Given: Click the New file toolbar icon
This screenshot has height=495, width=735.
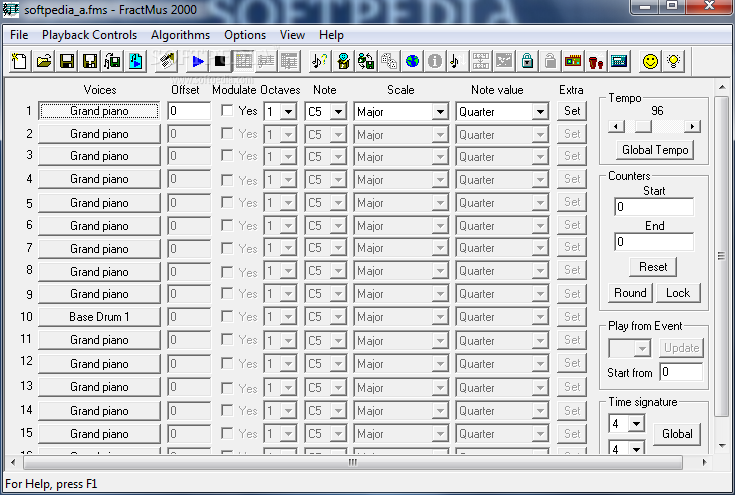Looking at the screenshot, I should coord(20,61).
